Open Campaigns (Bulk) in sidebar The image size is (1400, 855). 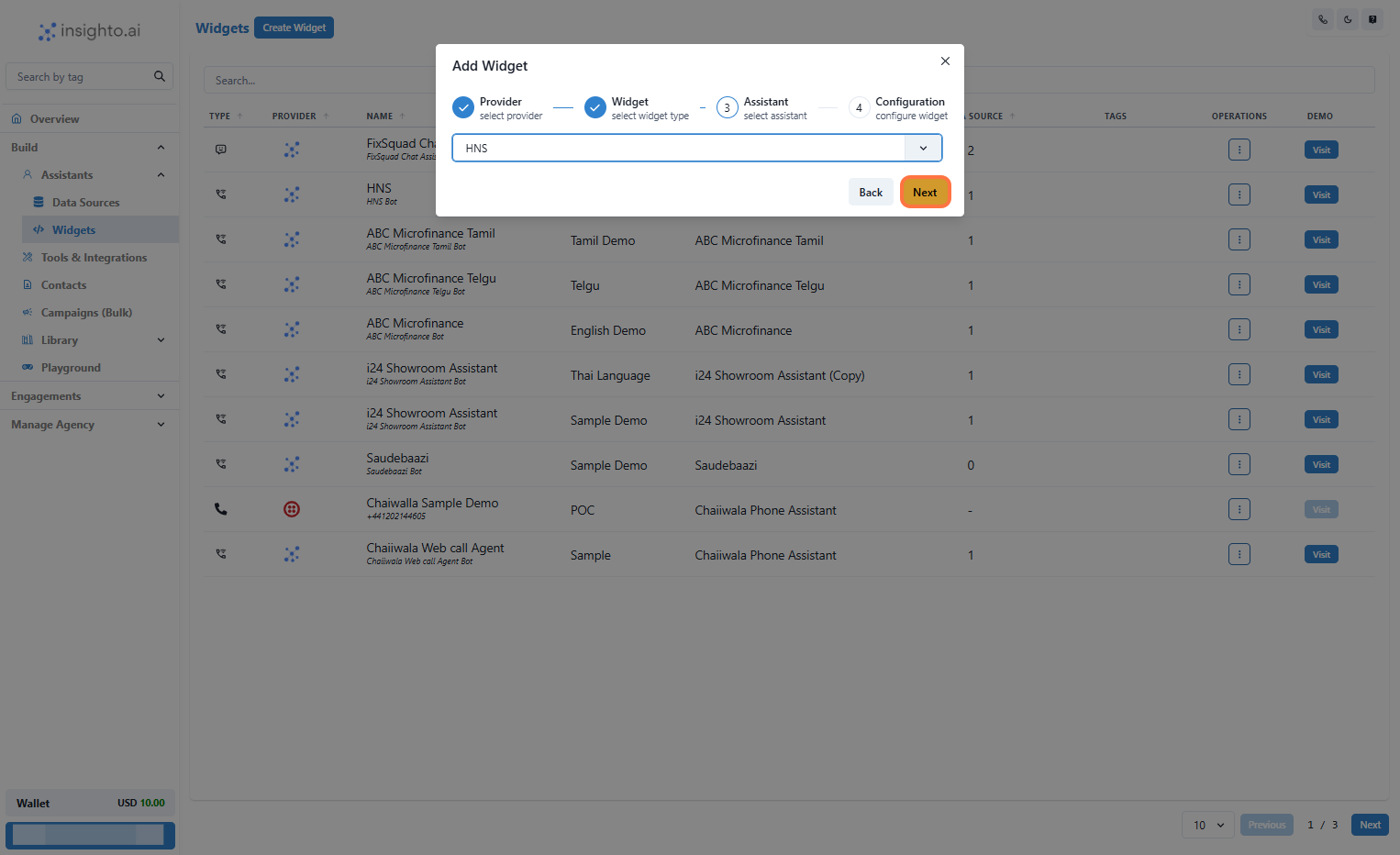pos(86,313)
